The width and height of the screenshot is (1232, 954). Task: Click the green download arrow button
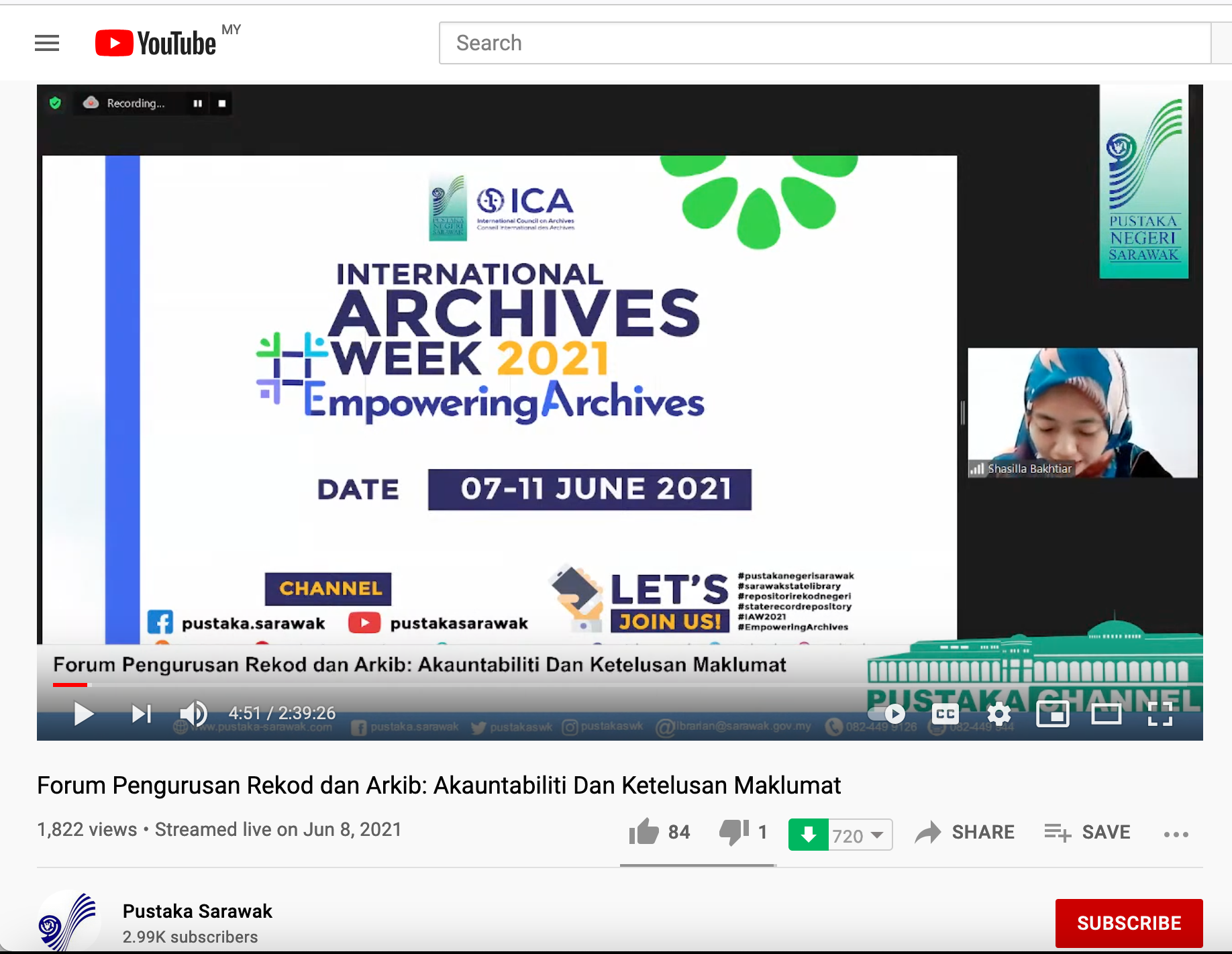(809, 835)
